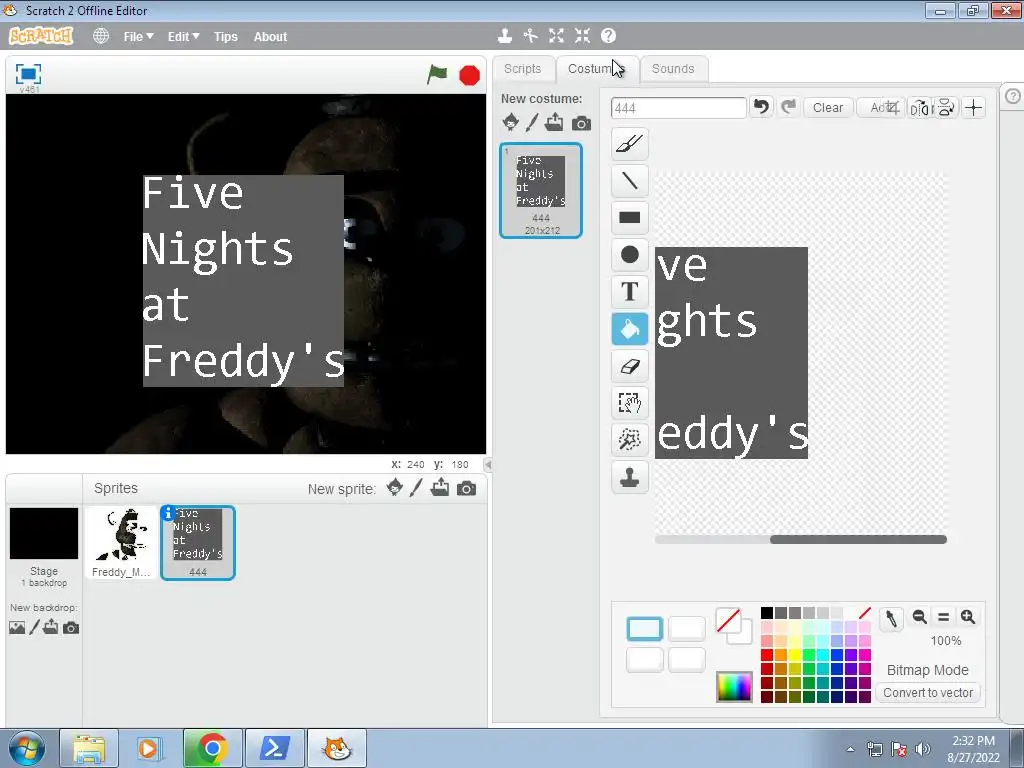
Task: Select the Brush tool in paint editor
Action: coord(630,144)
